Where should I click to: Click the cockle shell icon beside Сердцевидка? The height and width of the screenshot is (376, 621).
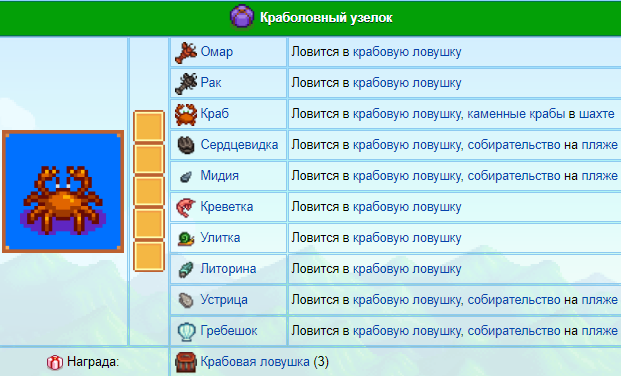[x=186, y=145]
